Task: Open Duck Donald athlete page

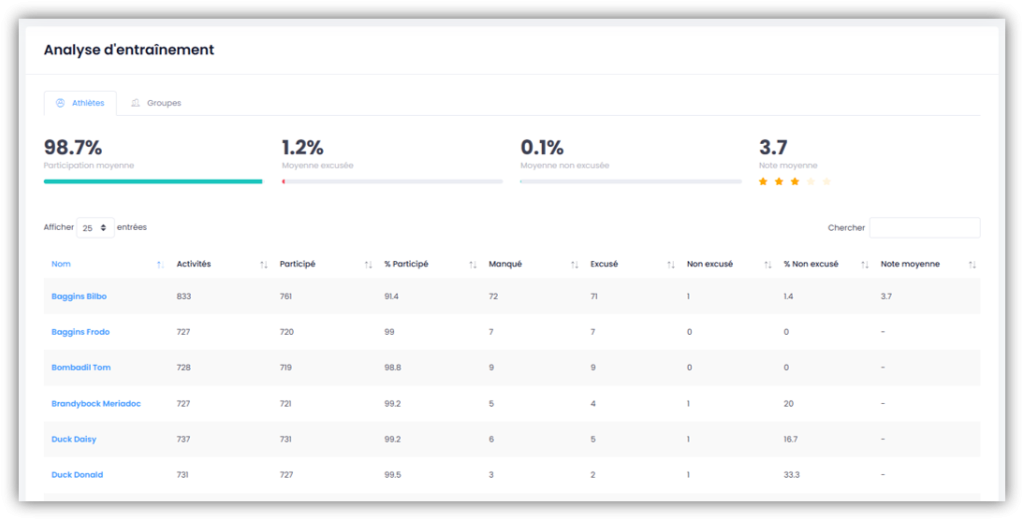Action: [x=77, y=475]
